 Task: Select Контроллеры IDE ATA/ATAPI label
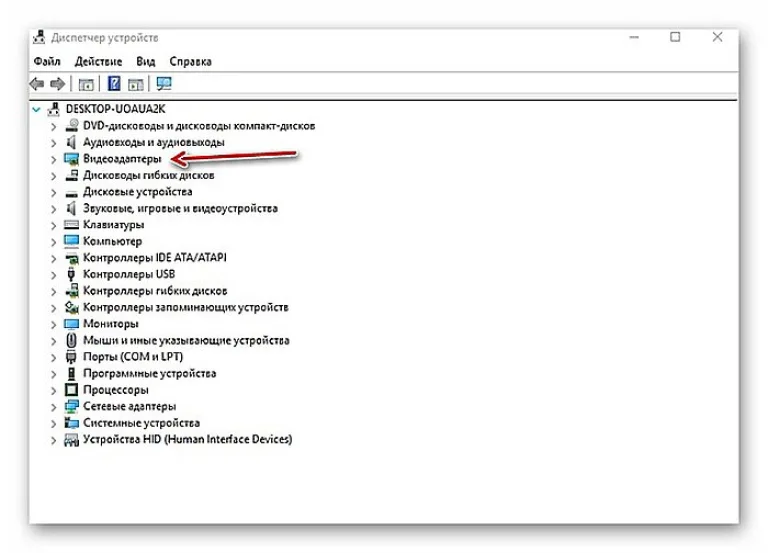(x=155, y=258)
